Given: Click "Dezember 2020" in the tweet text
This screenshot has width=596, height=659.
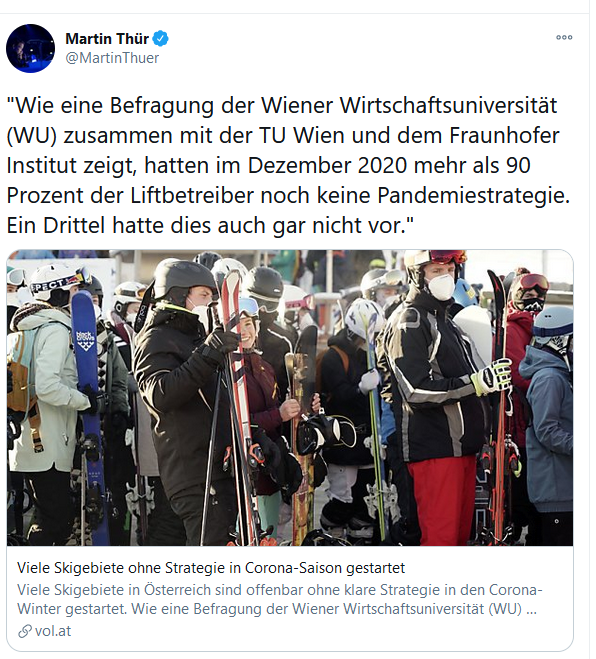Looking at the screenshot, I should click(327, 165).
